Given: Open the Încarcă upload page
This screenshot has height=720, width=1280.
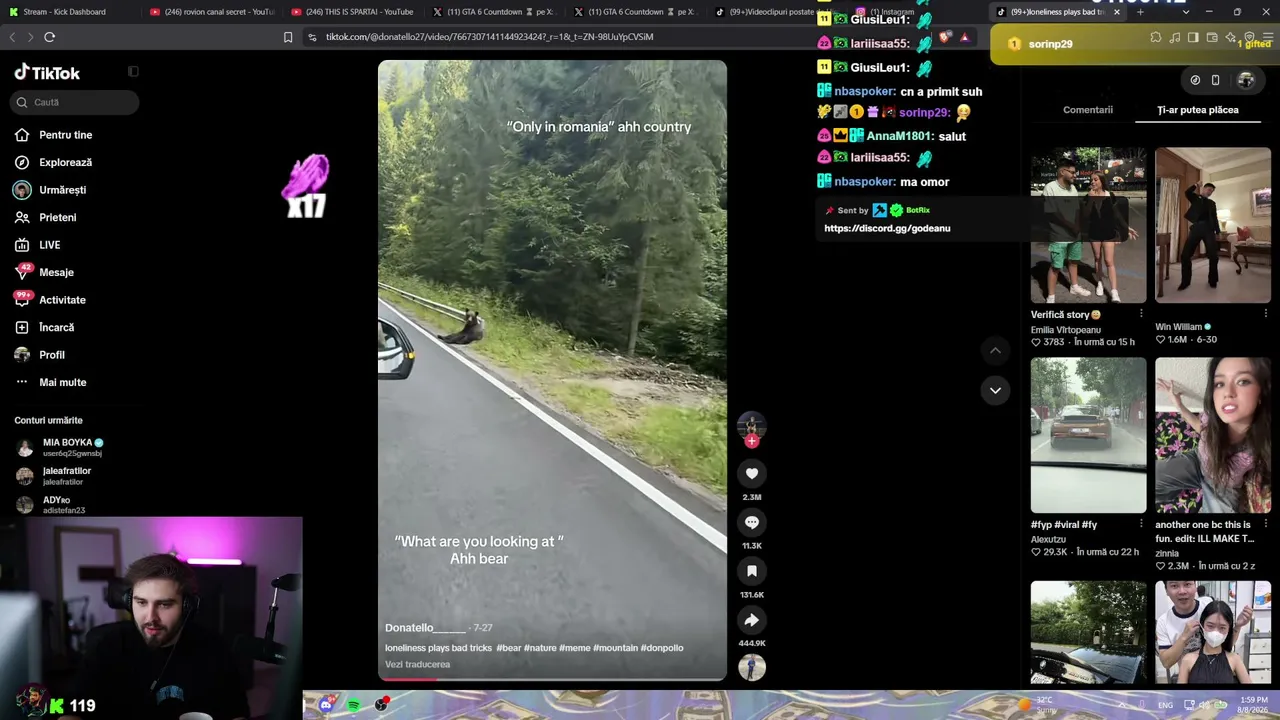Looking at the screenshot, I should pyautogui.click(x=56, y=327).
